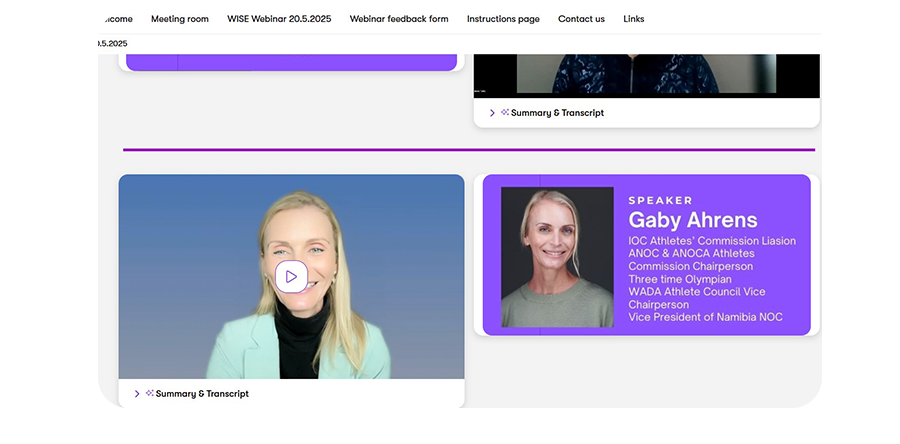Navigate to Instructions page

pos(503,19)
